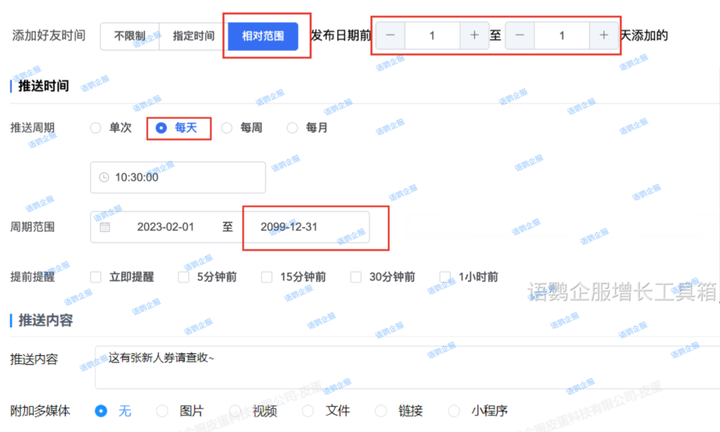
Task: Enable the 立即提醒 checkbox
Action: point(96,277)
